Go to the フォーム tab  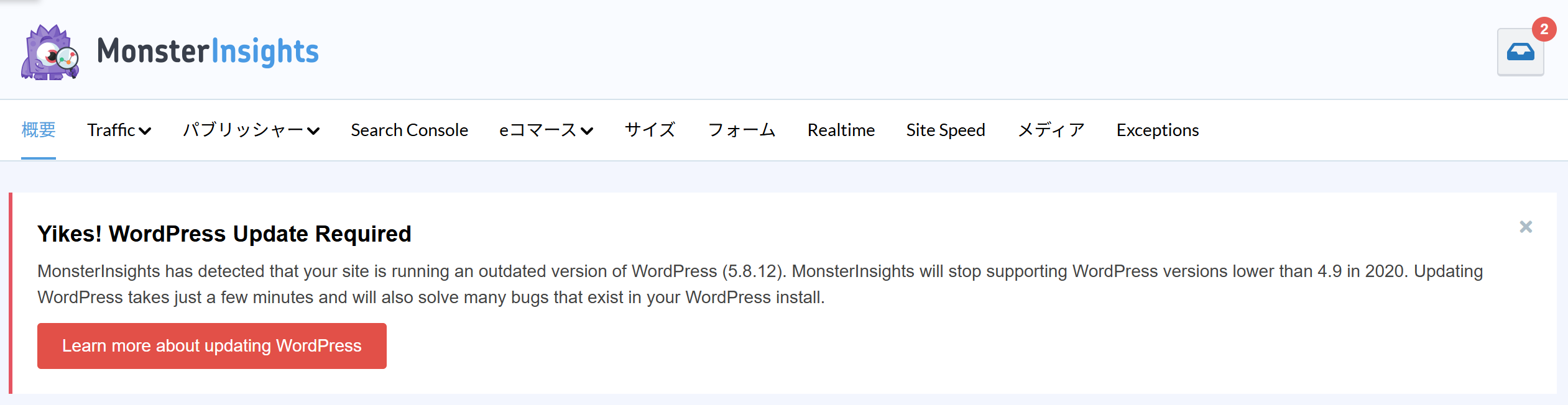(x=741, y=130)
